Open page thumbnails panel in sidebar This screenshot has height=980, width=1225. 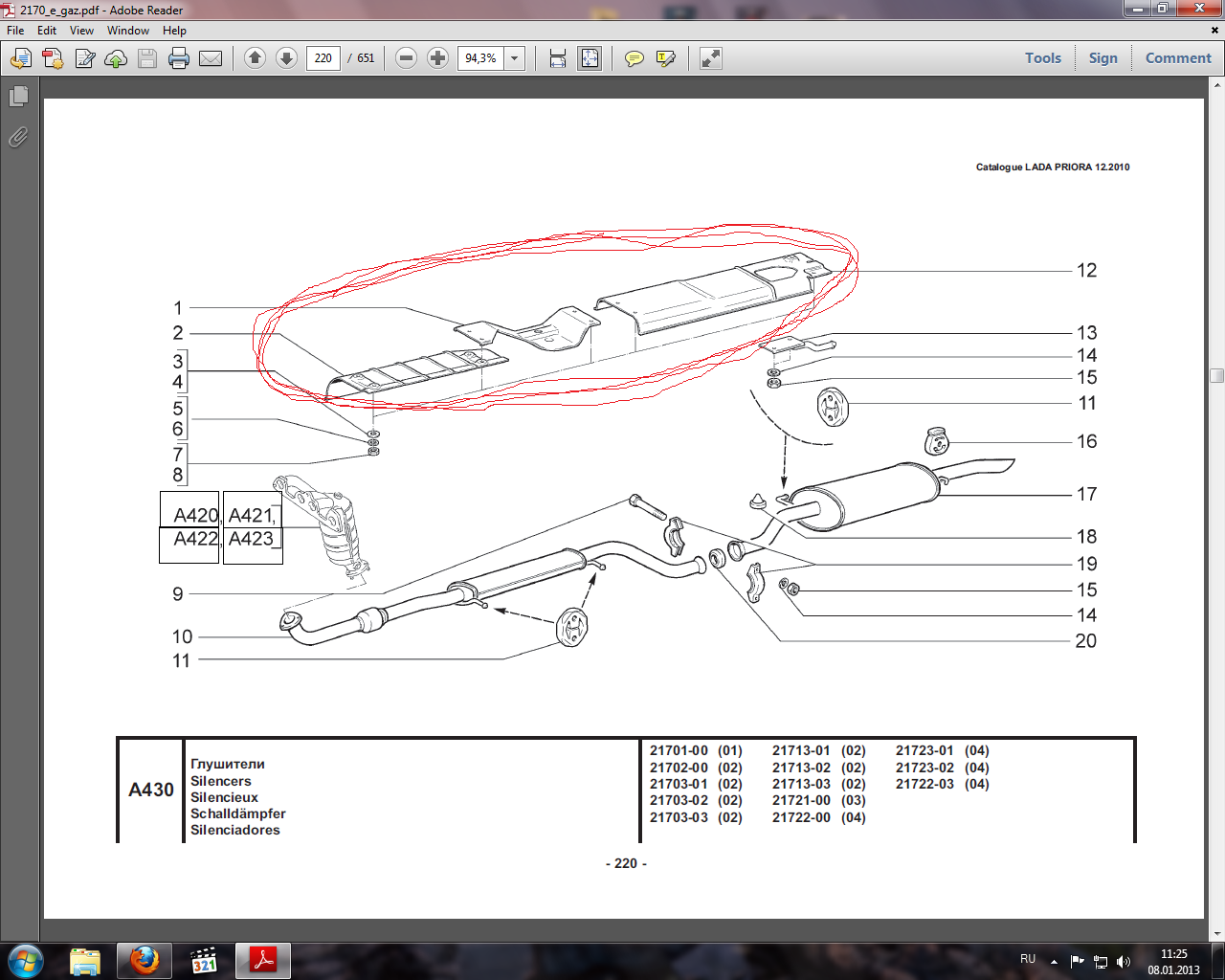(x=18, y=96)
